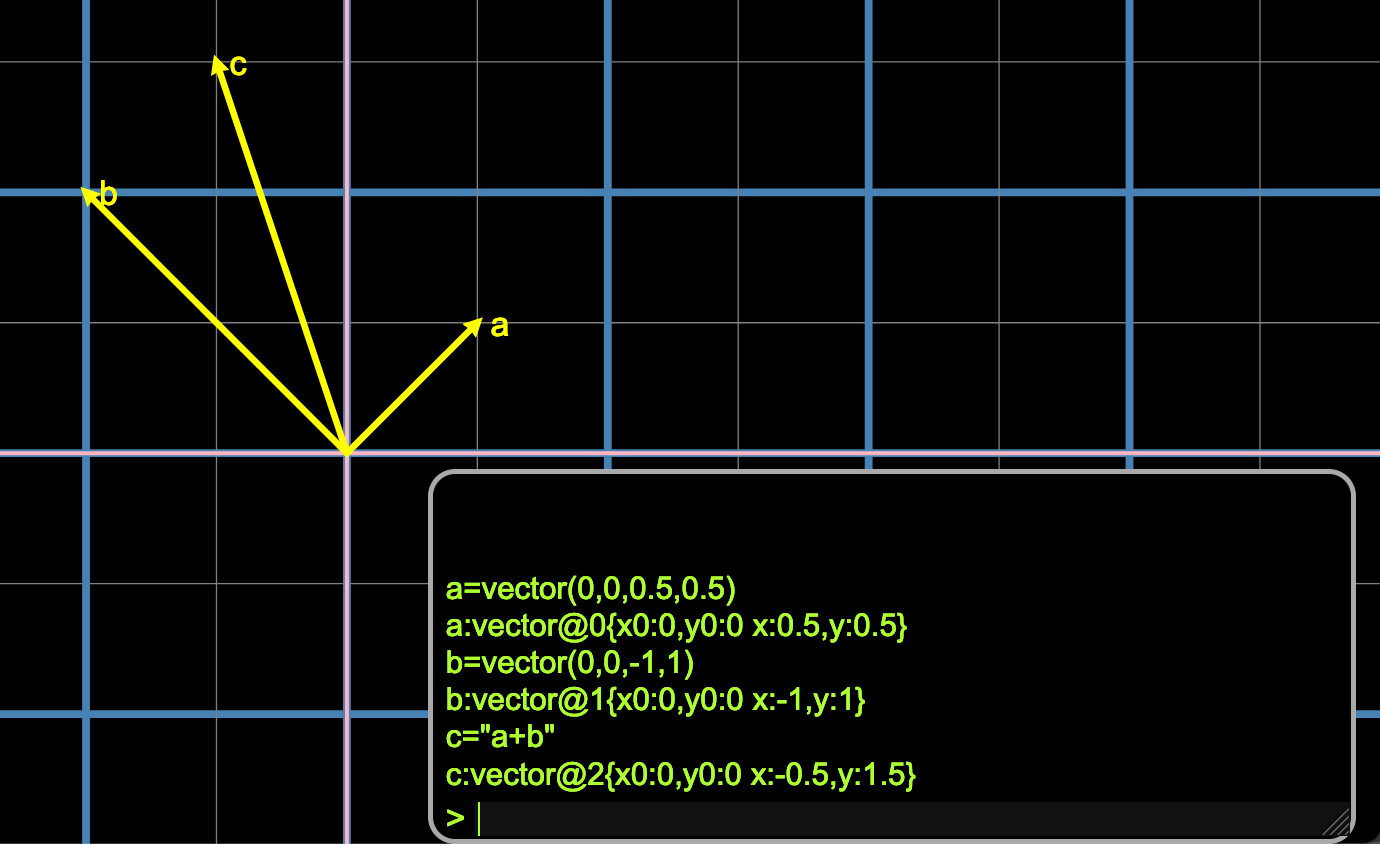
Task: Click output line starting with "b:vector@1"
Action: 655,701
